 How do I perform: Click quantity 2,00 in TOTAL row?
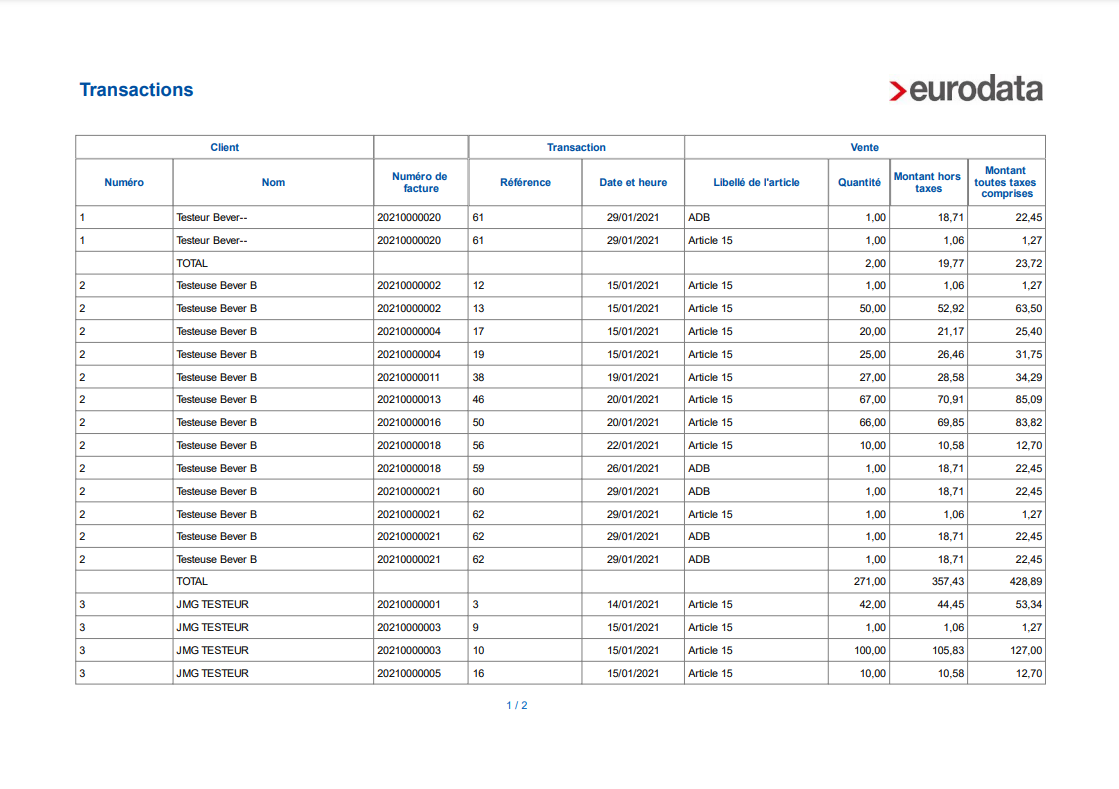[x=875, y=263]
